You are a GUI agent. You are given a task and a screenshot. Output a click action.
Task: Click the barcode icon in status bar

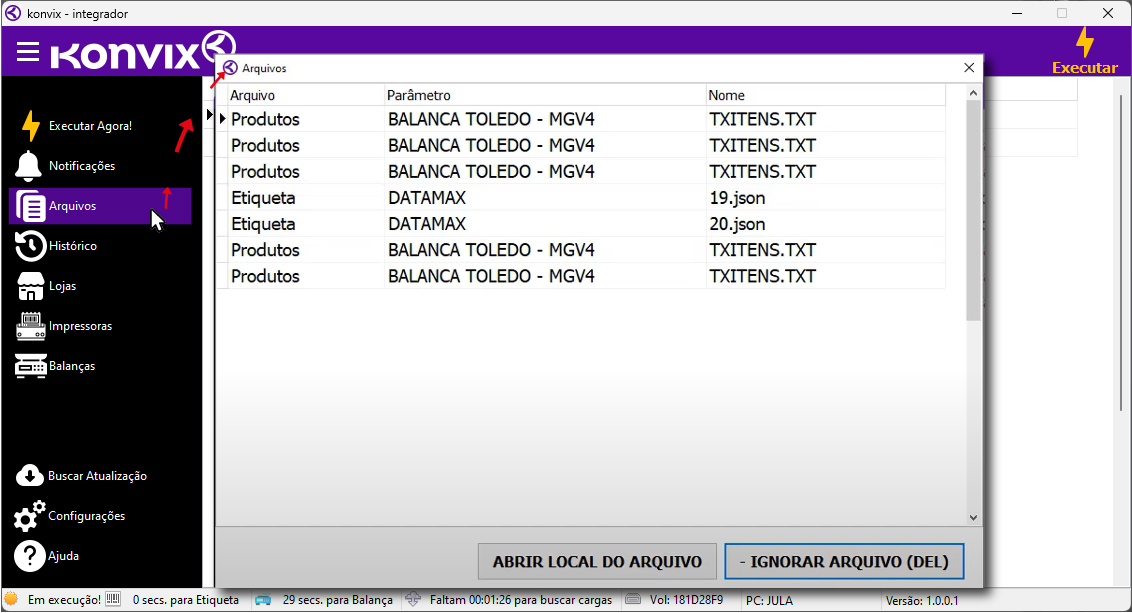[113, 599]
